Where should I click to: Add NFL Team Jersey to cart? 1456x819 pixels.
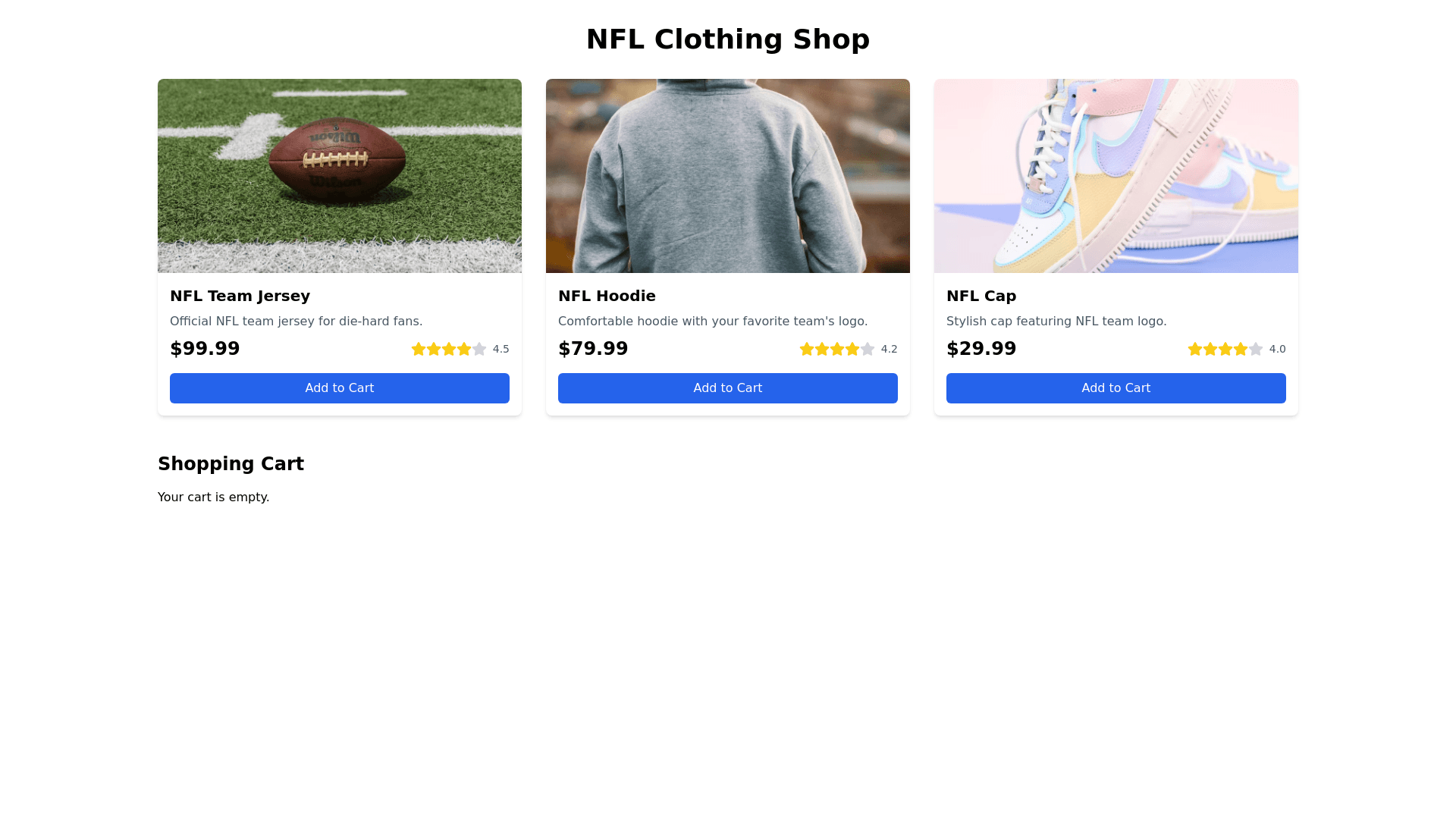pyautogui.click(x=340, y=388)
